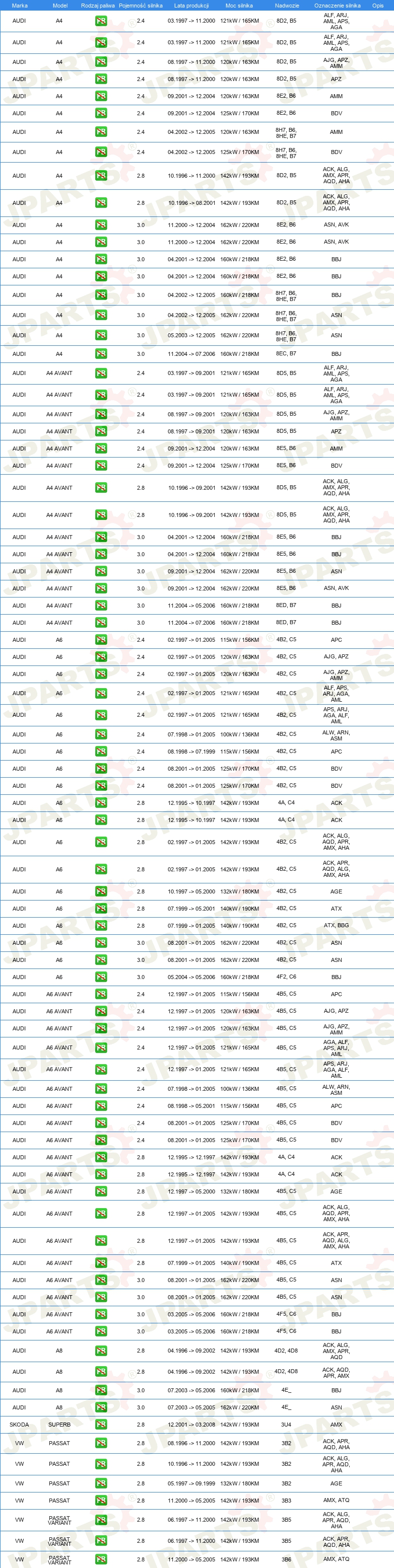The width and height of the screenshot is (394, 1568).
Task: Click fuel icon in VW PASSAT 3B3 row
Action: coord(101,1501)
